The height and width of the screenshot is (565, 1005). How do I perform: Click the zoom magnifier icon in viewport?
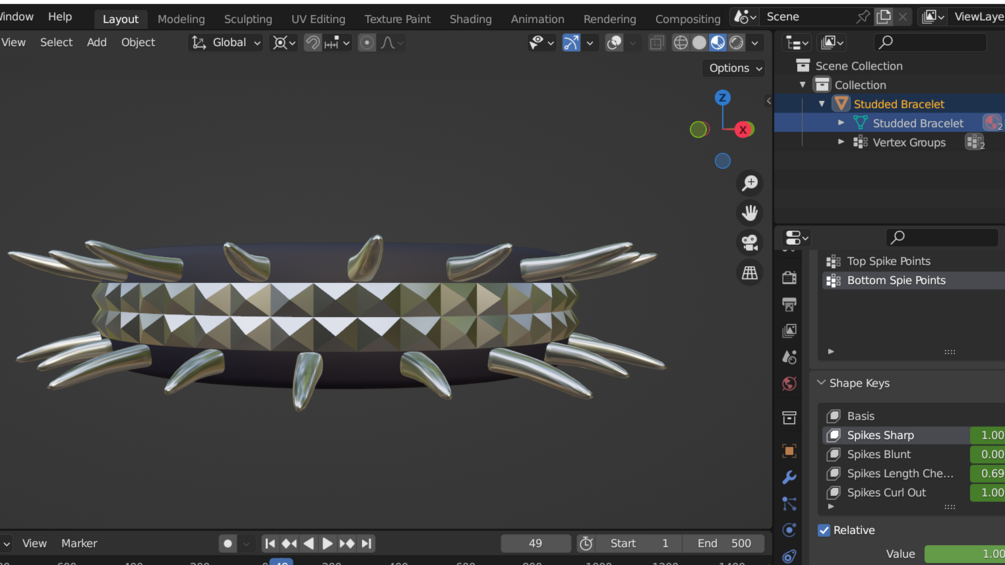point(749,183)
